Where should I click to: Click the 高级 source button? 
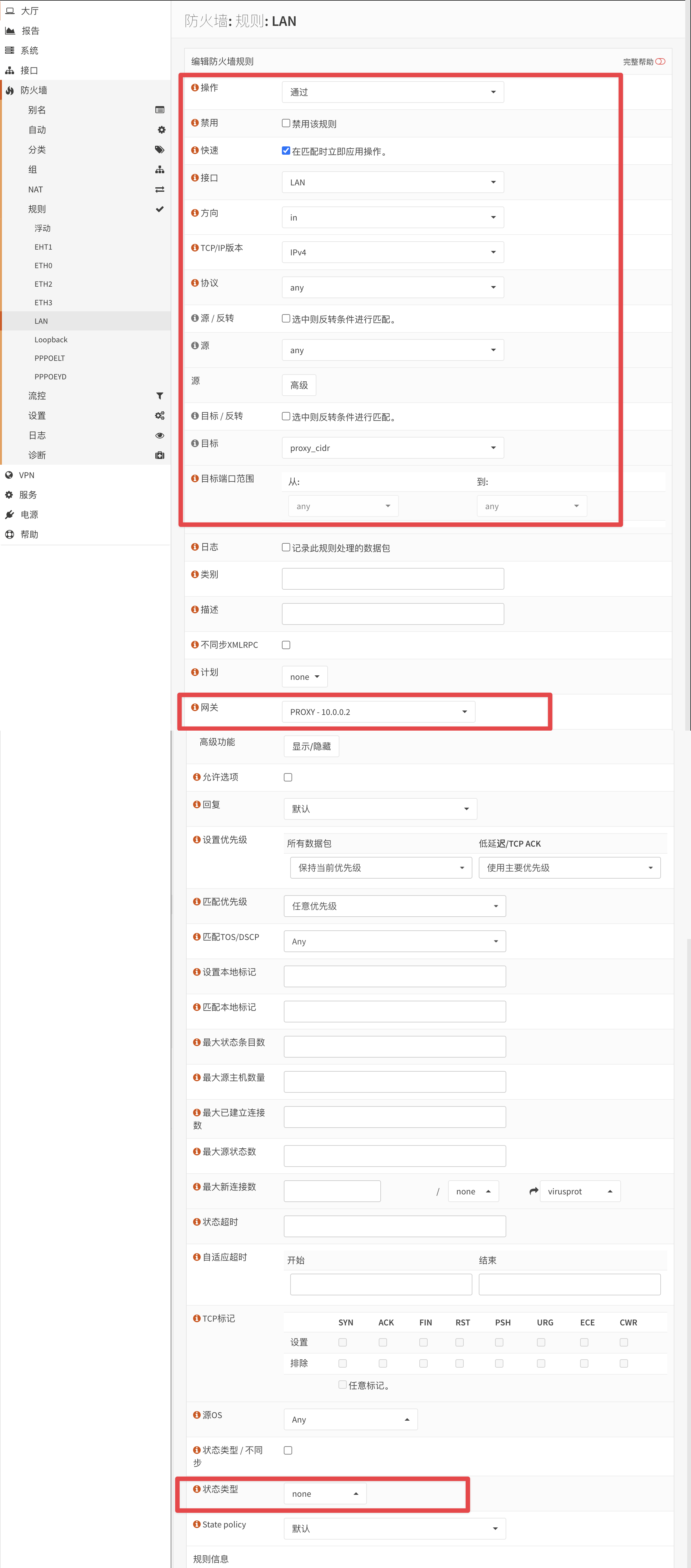click(299, 385)
